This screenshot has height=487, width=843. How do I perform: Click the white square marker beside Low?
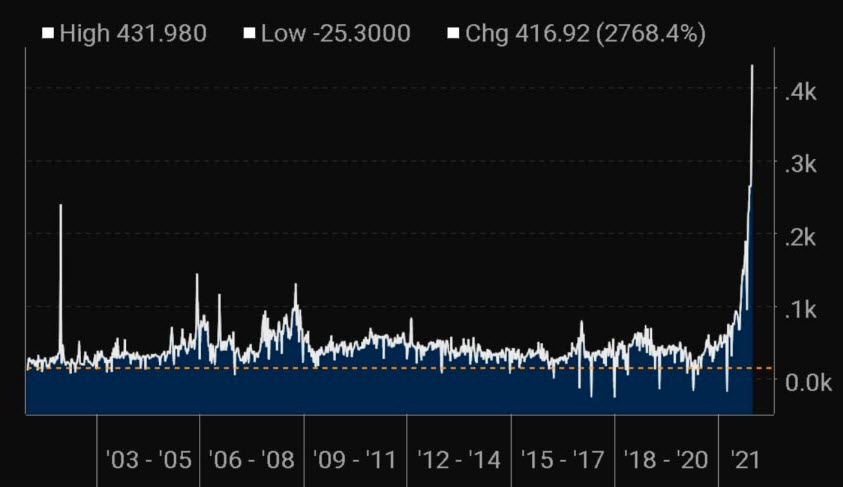[248, 34]
